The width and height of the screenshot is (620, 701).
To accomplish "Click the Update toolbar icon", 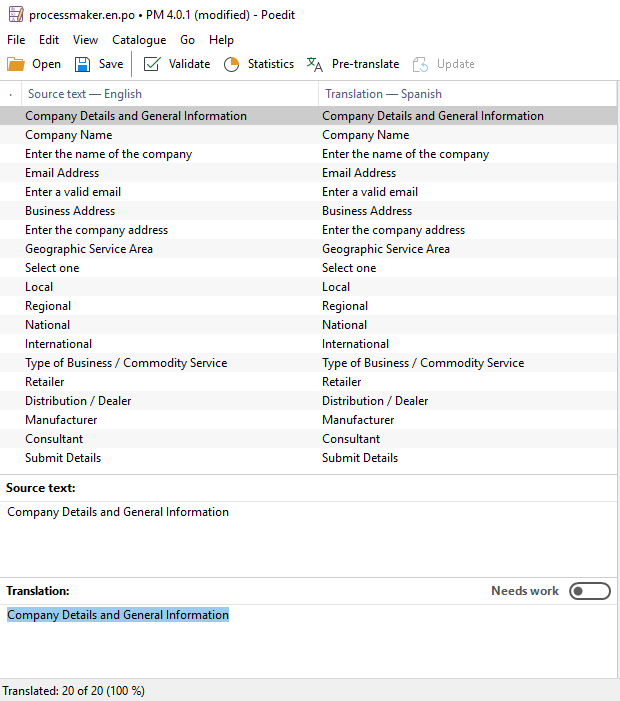I will point(421,64).
